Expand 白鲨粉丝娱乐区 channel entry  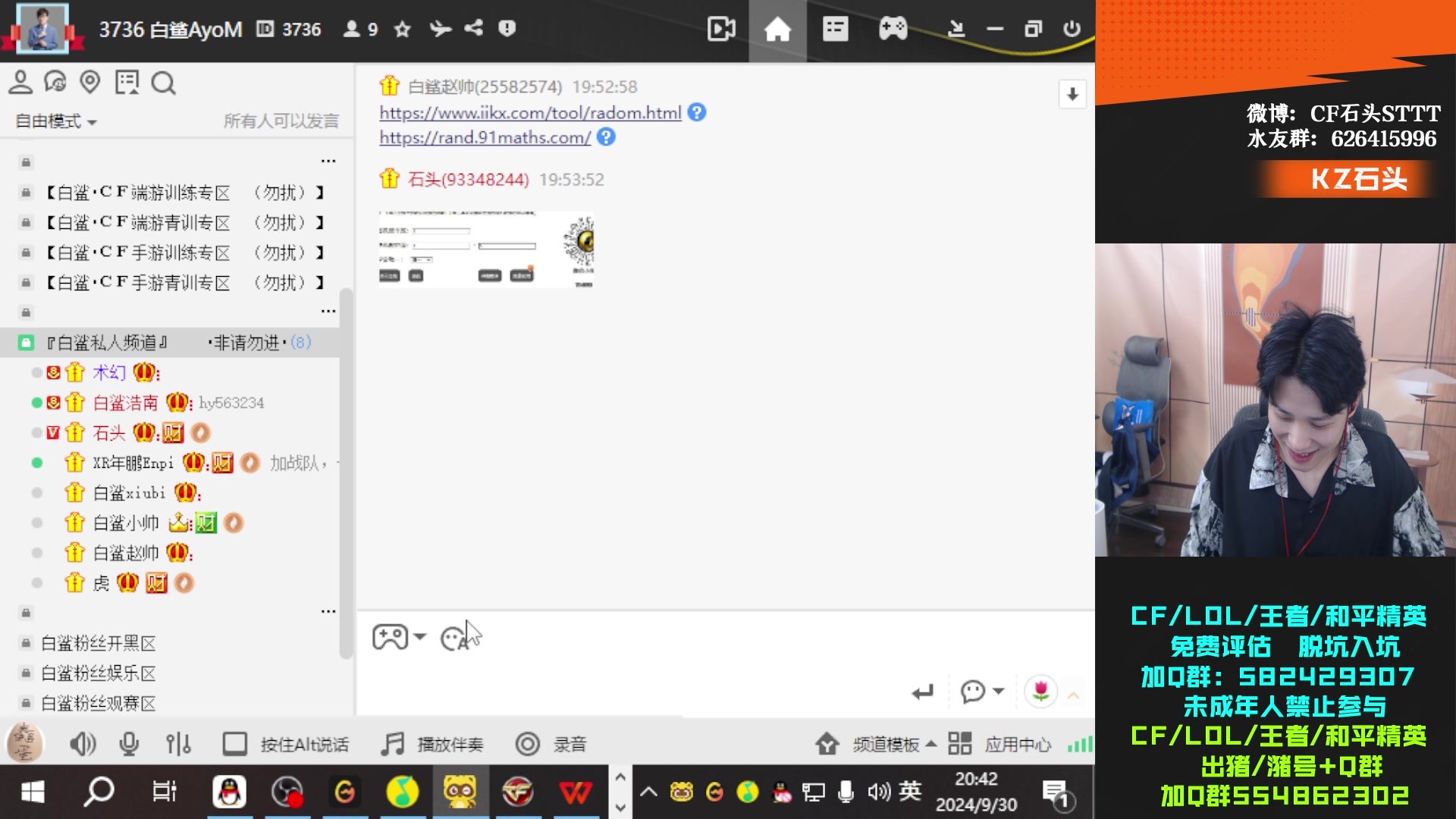tap(97, 673)
